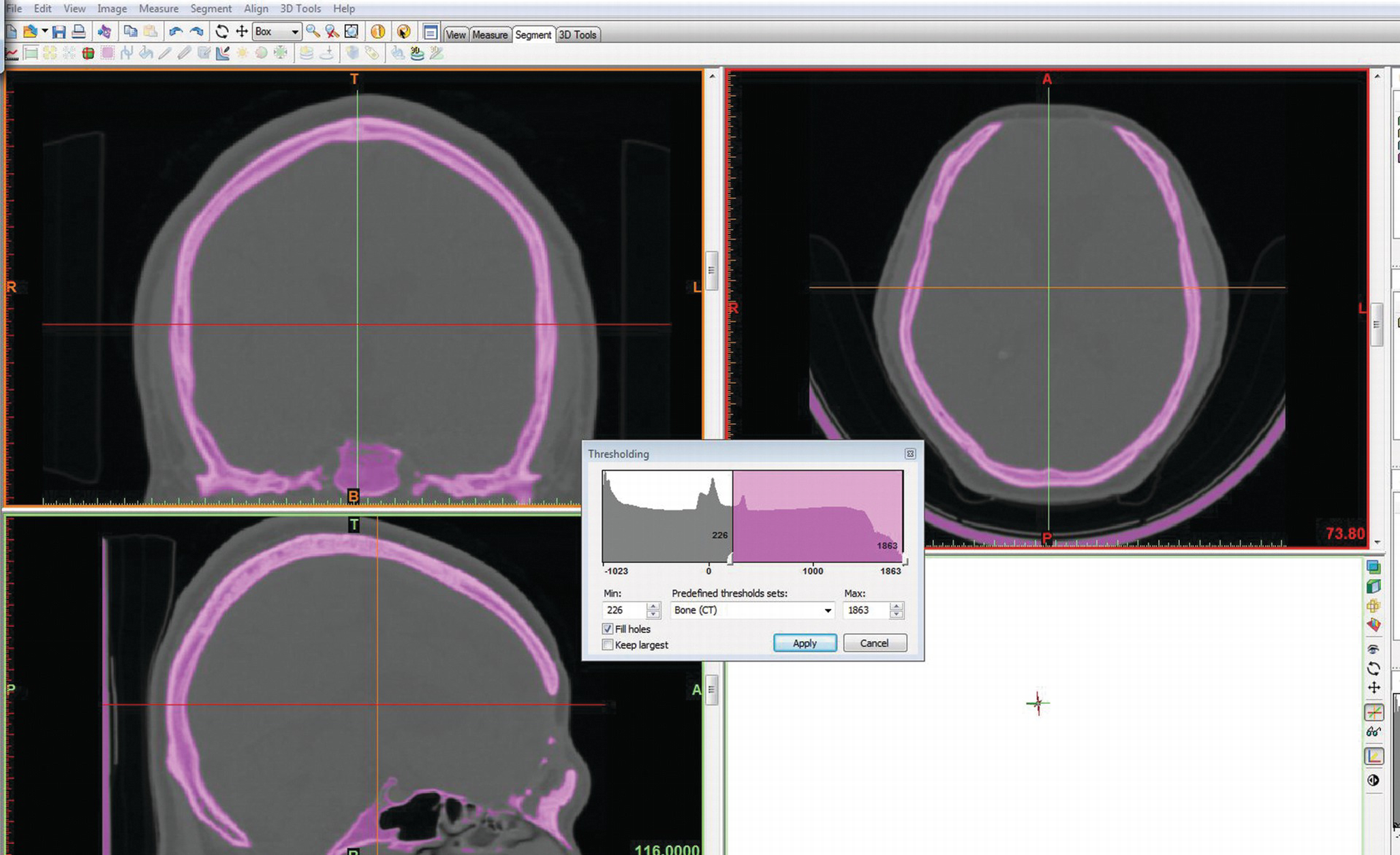Open the Box selection mode dropdown
This screenshot has width=1400, height=855.
294,32
